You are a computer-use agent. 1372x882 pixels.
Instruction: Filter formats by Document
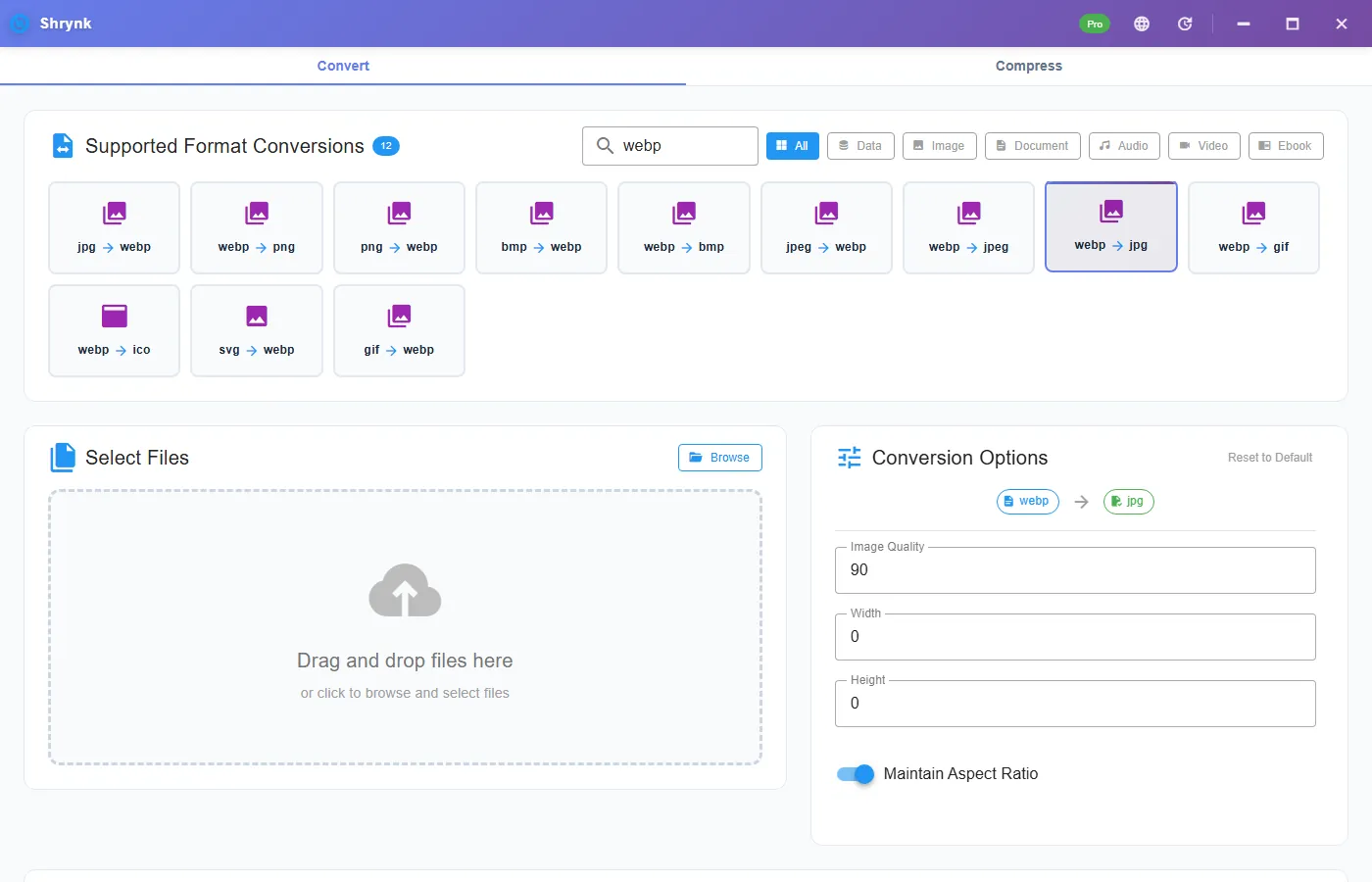click(x=1033, y=146)
